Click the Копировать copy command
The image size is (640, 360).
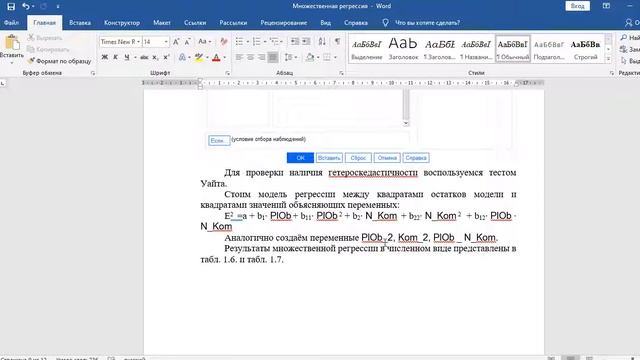click(49, 49)
